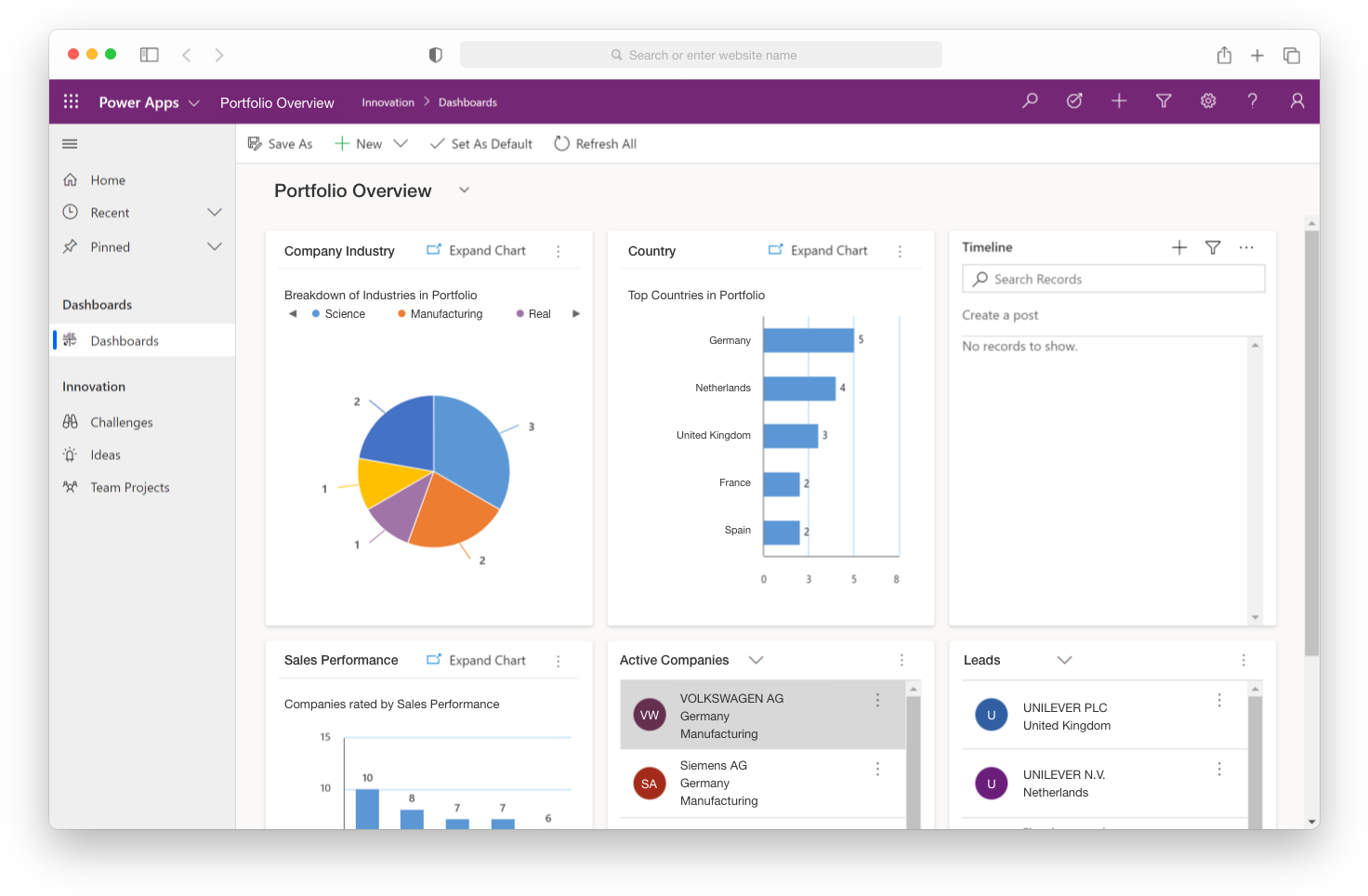Image resolution: width=1368 pixels, height=896 pixels.
Task: Open the help question mark icon
Action: (x=1253, y=100)
